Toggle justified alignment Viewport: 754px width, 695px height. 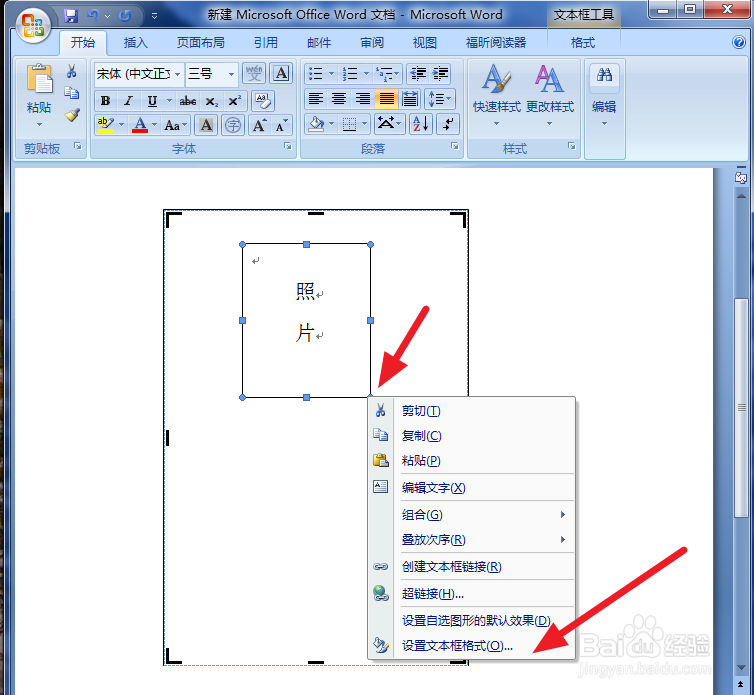coord(386,100)
